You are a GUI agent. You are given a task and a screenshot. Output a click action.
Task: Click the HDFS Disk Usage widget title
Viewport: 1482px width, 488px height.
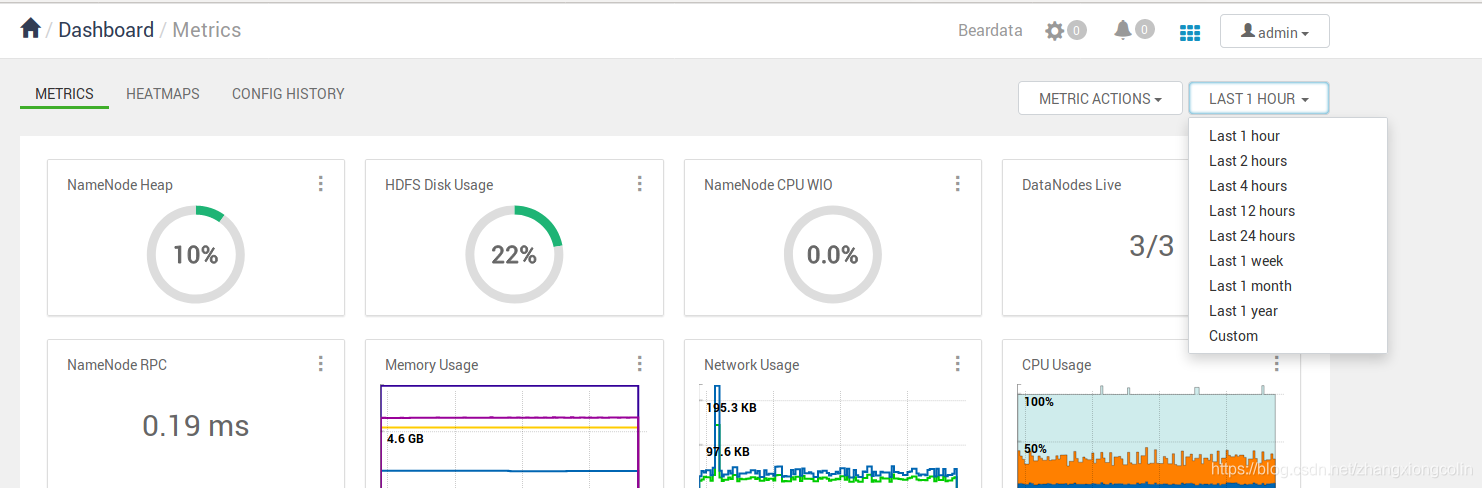tap(439, 185)
